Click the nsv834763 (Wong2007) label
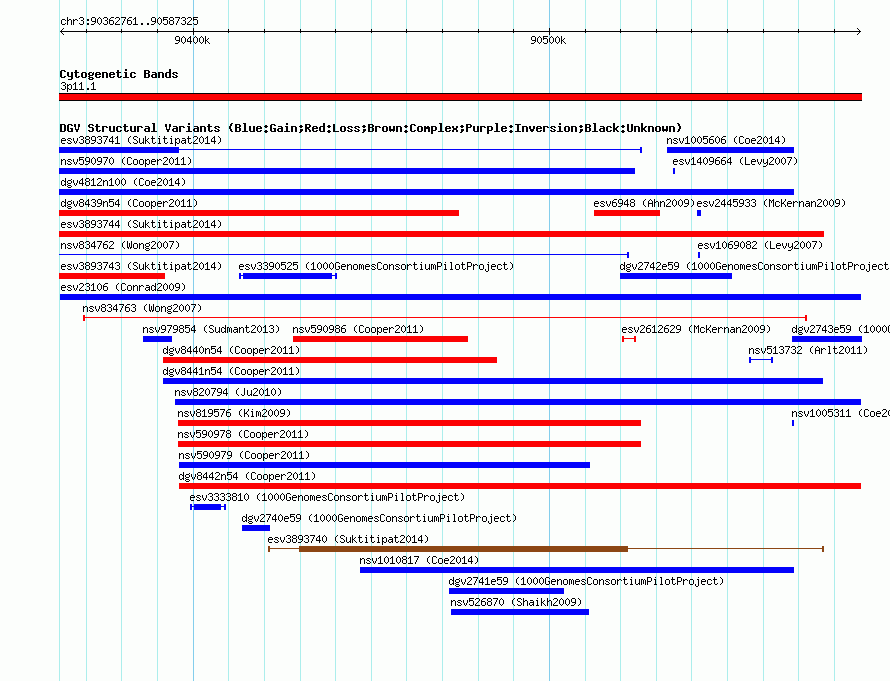Viewport: 890px width, 681px height. pos(142,308)
